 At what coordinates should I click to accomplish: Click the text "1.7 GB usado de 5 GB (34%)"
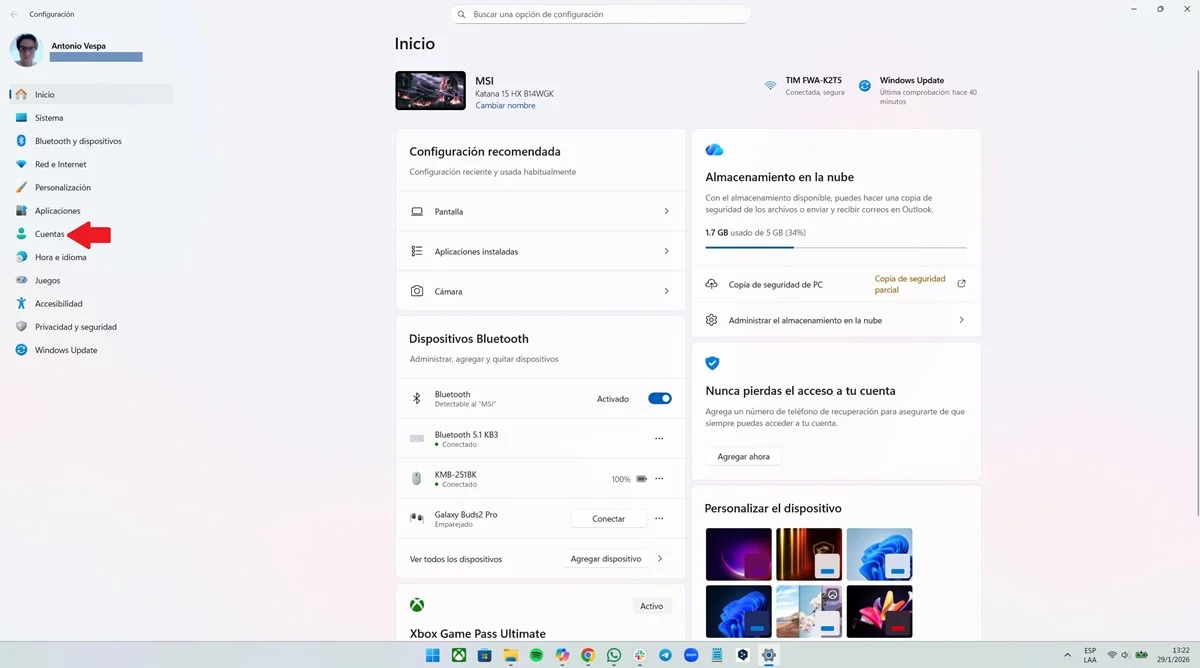[x=755, y=233]
